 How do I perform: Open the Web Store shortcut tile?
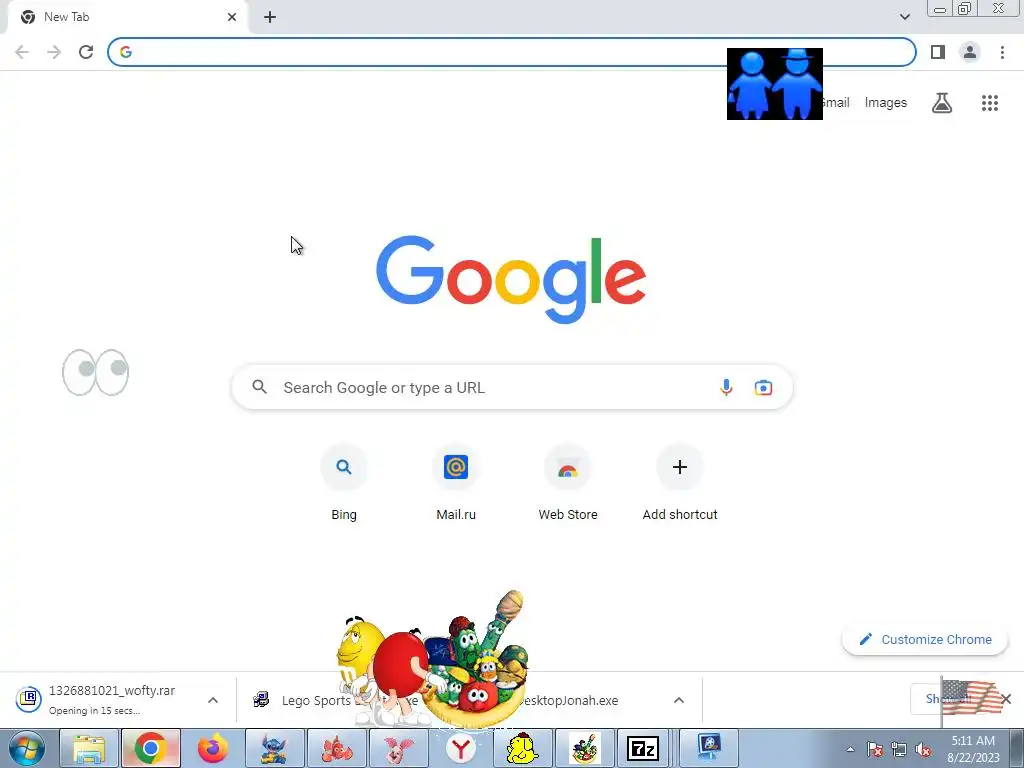coord(568,484)
